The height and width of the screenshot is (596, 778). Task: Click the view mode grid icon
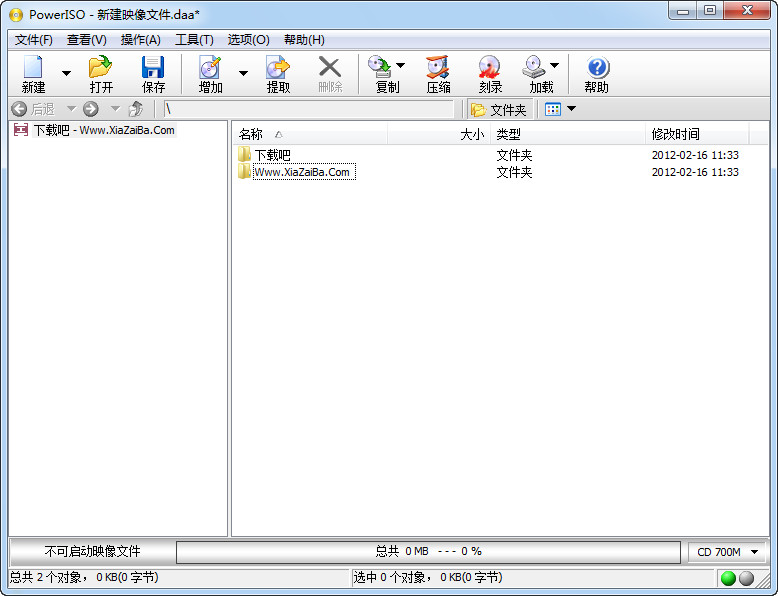pyautogui.click(x=553, y=109)
